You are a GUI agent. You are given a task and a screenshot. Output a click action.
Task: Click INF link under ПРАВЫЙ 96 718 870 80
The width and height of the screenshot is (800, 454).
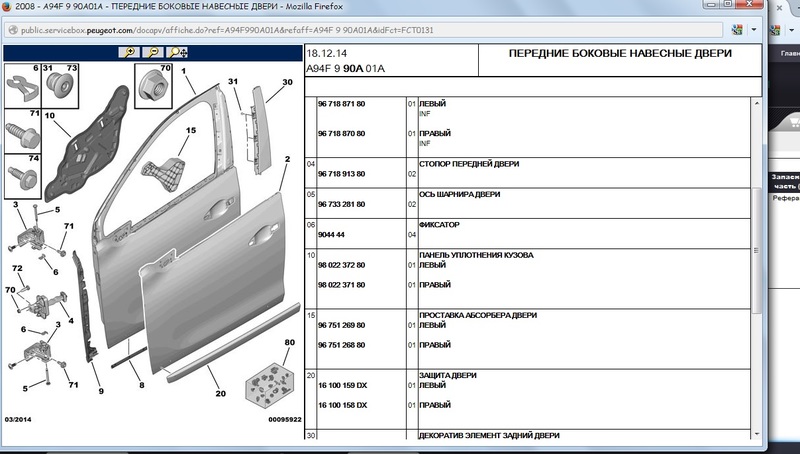point(424,143)
